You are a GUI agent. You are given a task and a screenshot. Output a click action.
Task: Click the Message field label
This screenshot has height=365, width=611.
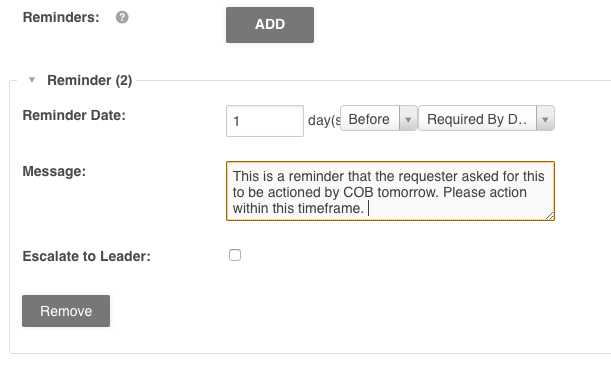54,171
